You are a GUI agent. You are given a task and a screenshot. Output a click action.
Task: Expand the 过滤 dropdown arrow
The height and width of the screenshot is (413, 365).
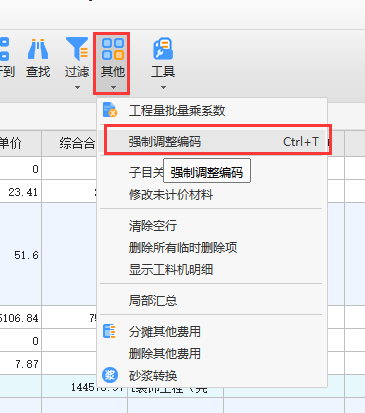tap(77, 88)
